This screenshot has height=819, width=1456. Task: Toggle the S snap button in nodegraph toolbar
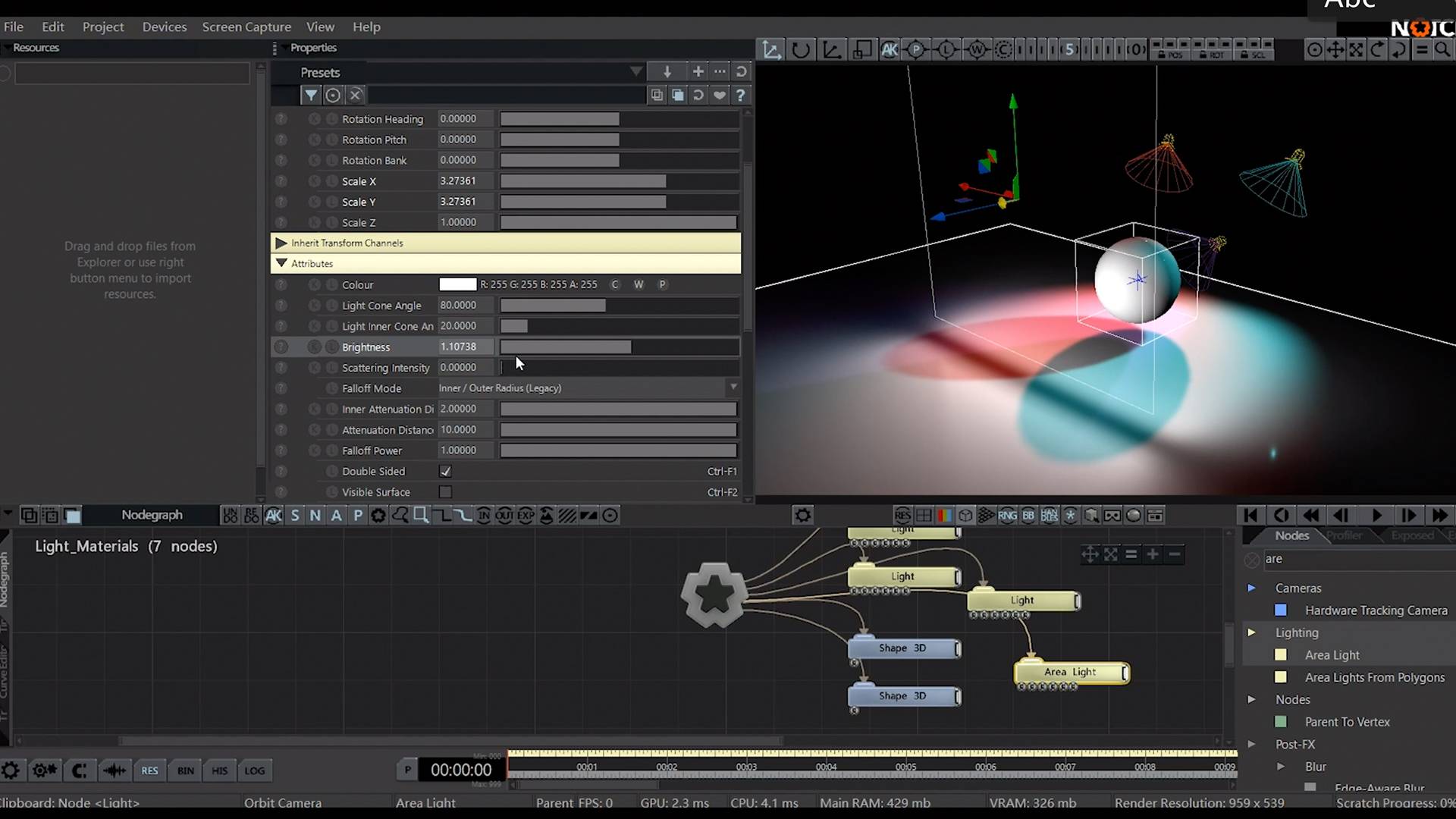coord(295,516)
